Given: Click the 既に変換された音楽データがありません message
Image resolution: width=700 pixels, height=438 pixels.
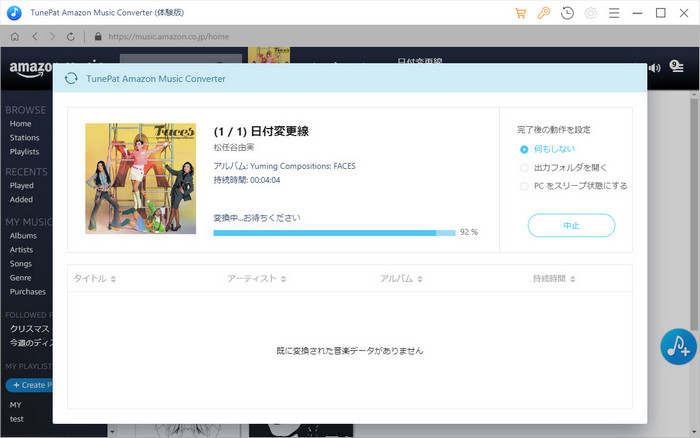Looking at the screenshot, I should [350, 351].
